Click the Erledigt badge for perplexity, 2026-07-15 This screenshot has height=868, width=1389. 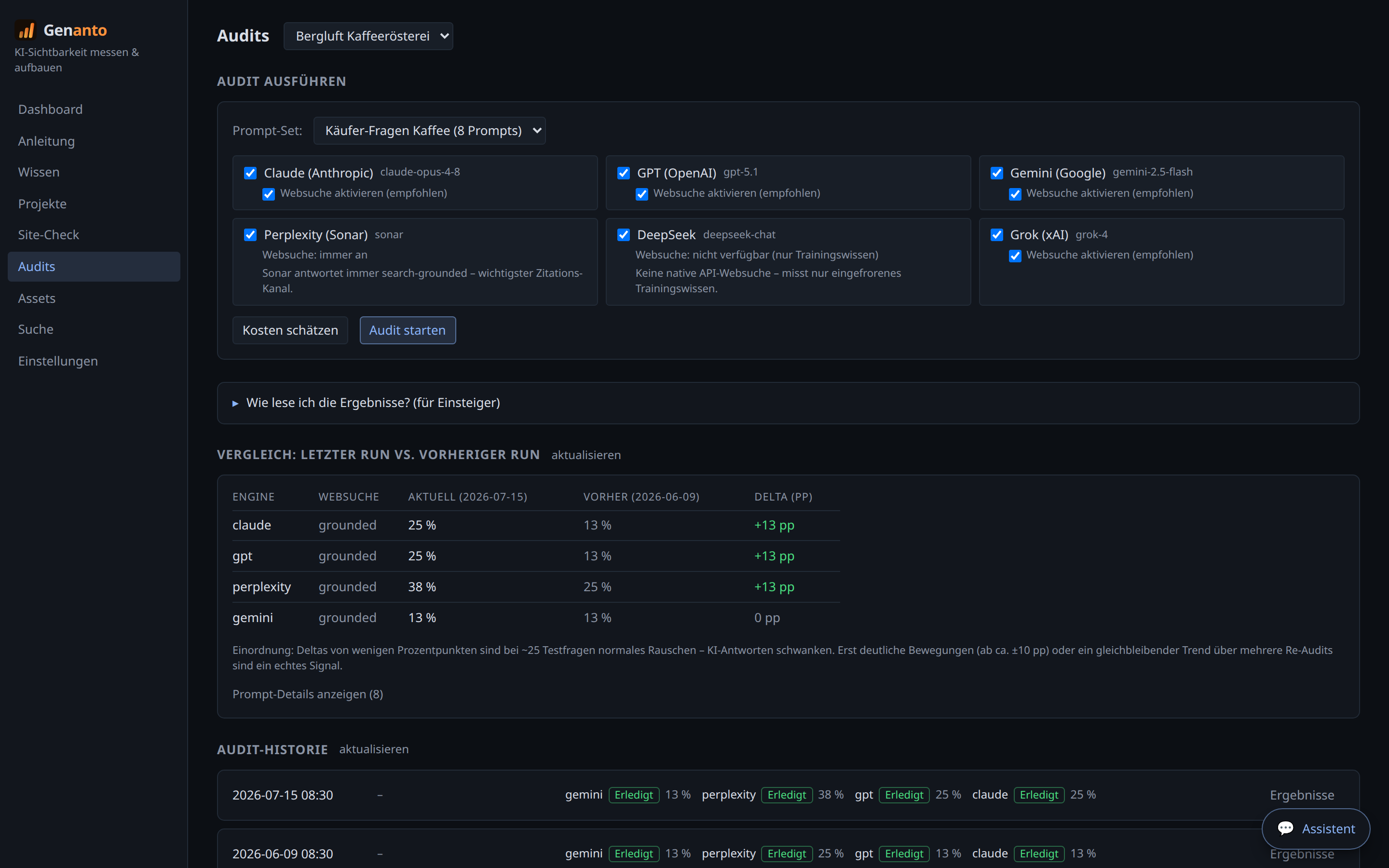[786, 795]
